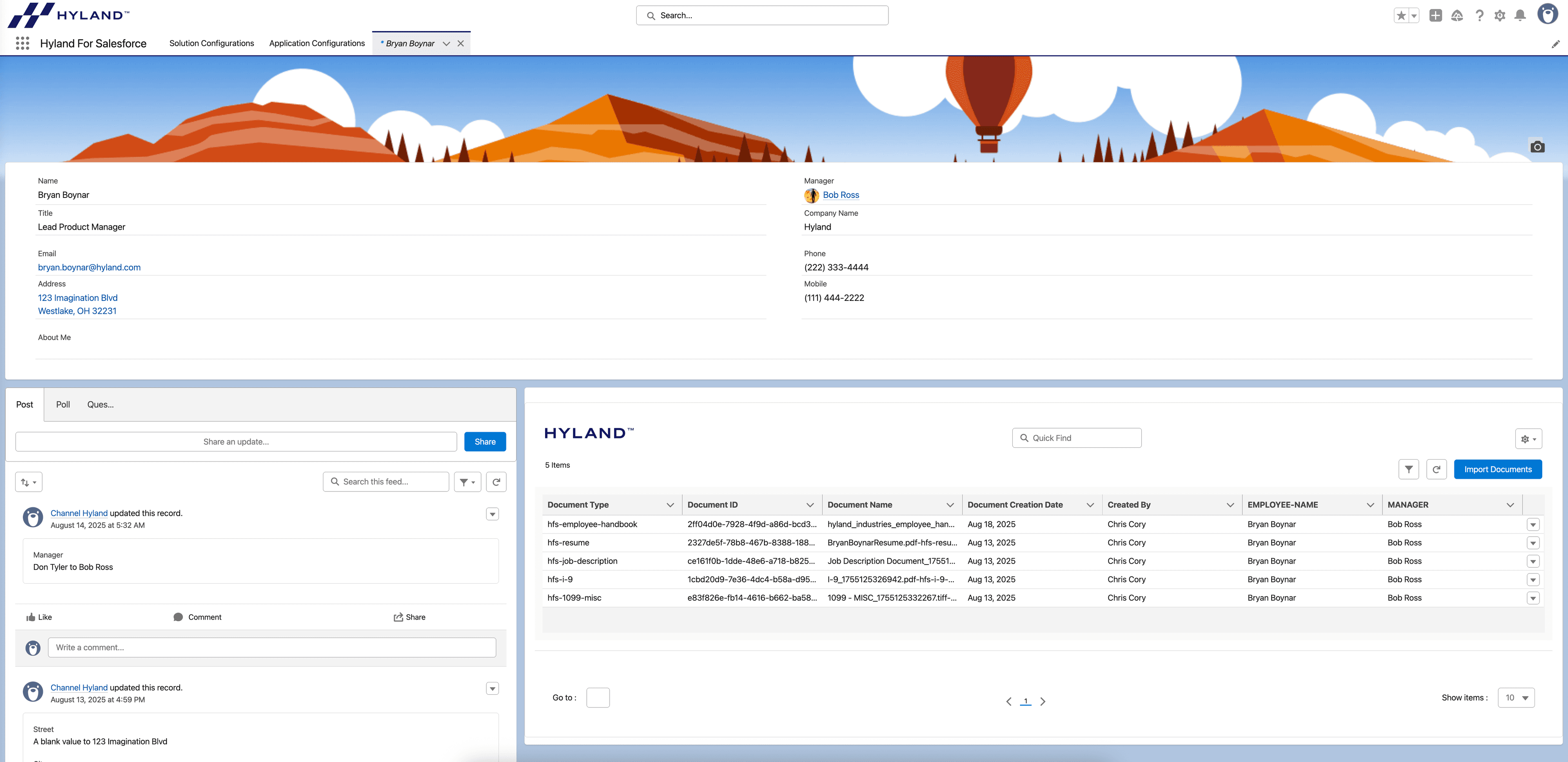
Task: Comment on the August 14 post
Action: click(197, 617)
